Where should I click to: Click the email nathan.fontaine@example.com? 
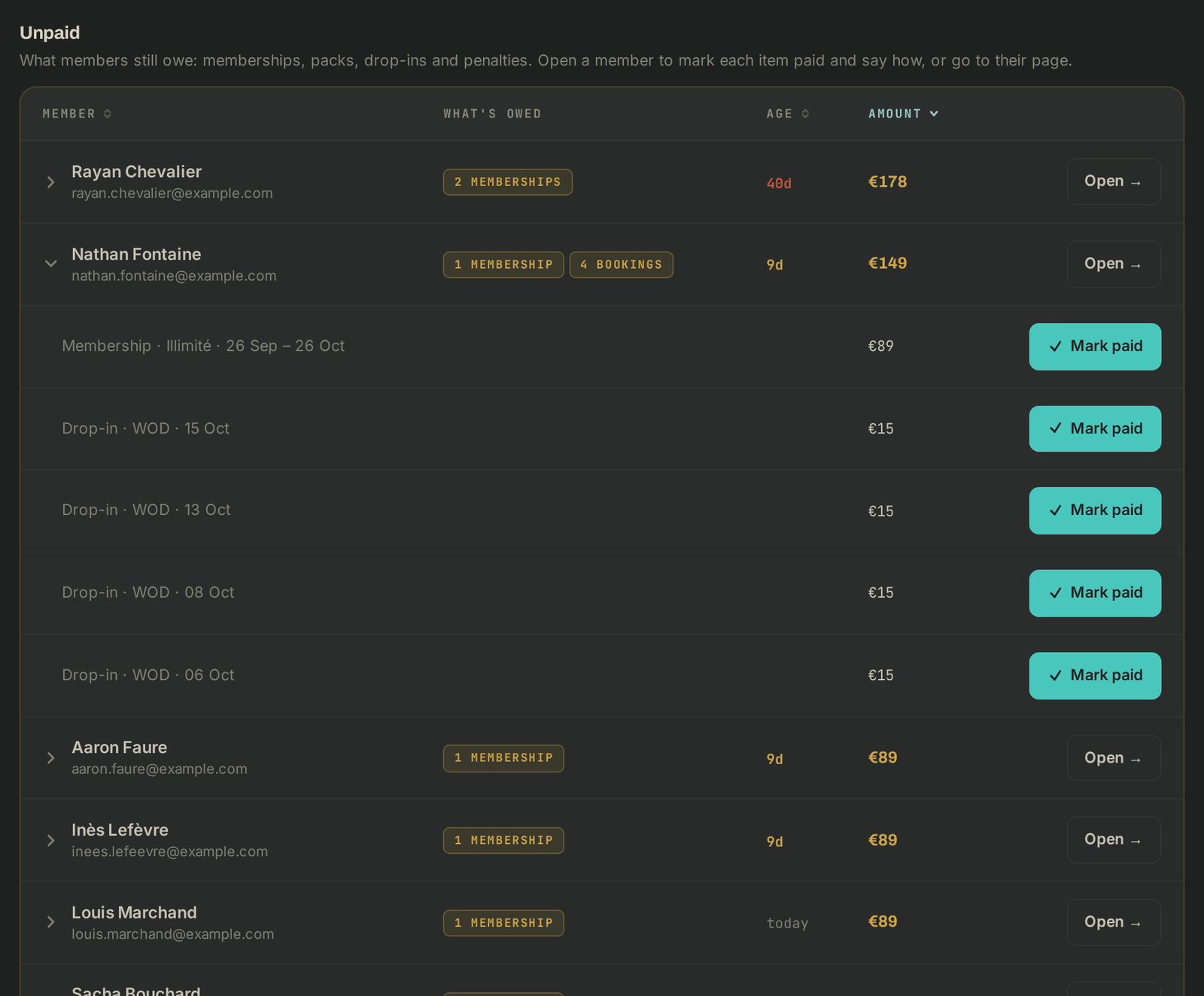(x=174, y=276)
